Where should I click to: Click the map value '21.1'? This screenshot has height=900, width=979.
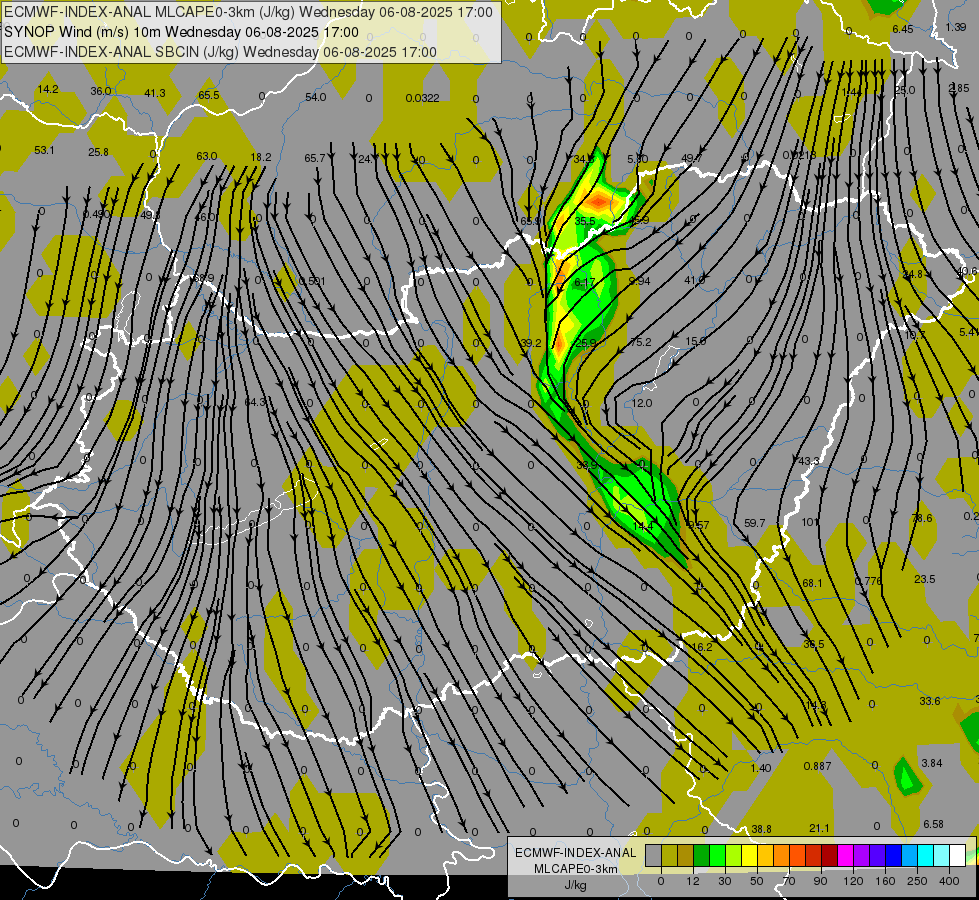819,828
